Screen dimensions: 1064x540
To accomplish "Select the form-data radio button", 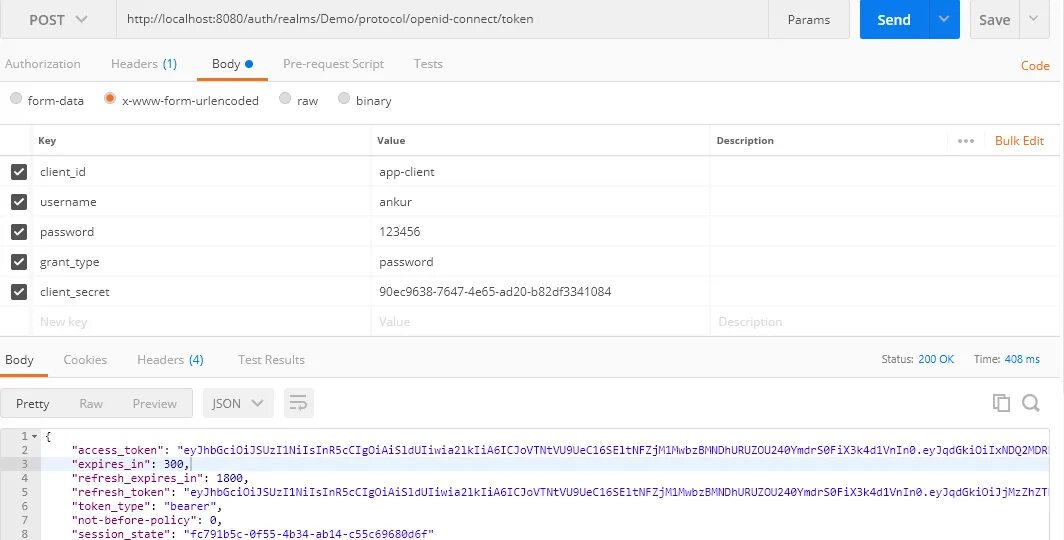I will 16,99.
